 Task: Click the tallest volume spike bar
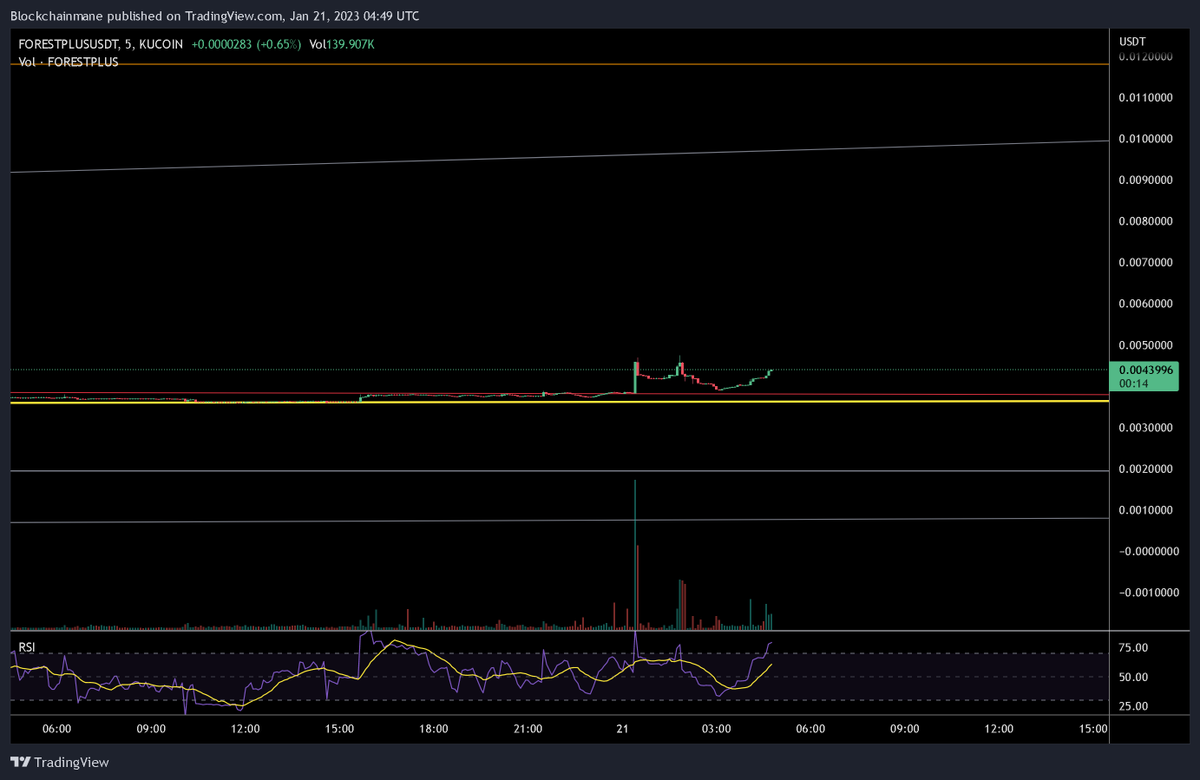635,555
